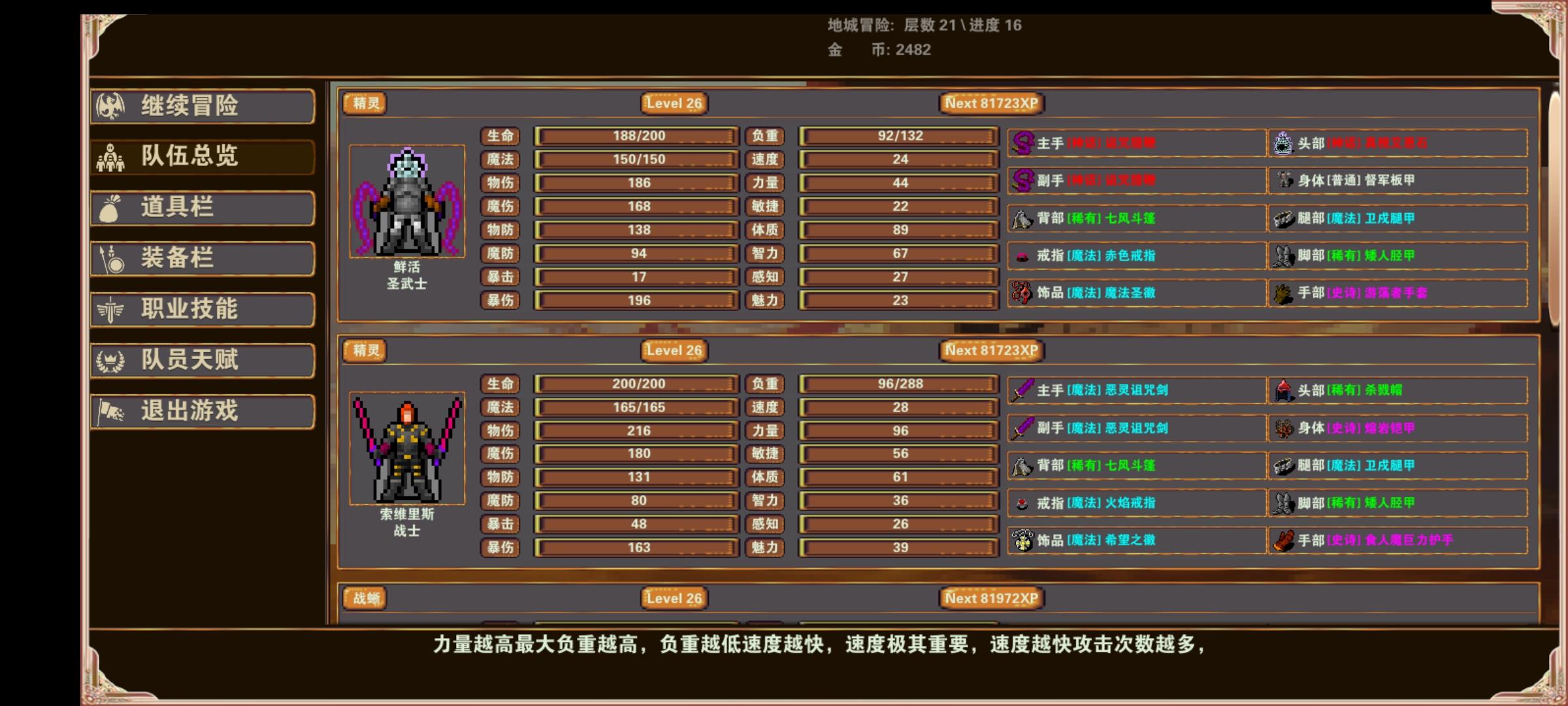The image size is (1568, 706).
Task: Click 地城冒险 层数 21 progress text
Action: click(924, 25)
